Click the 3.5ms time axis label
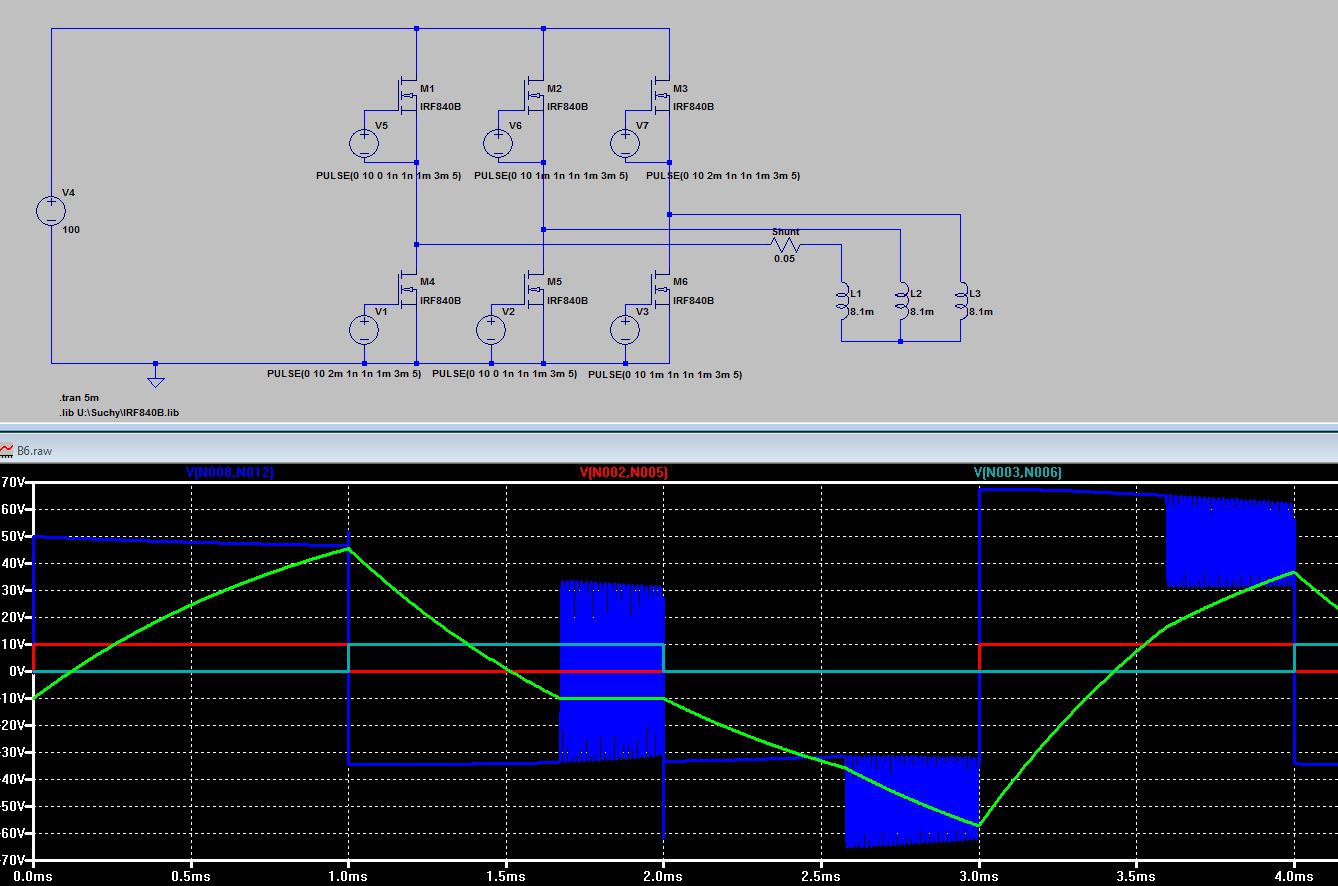This screenshot has height=886, width=1338. (1137, 876)
